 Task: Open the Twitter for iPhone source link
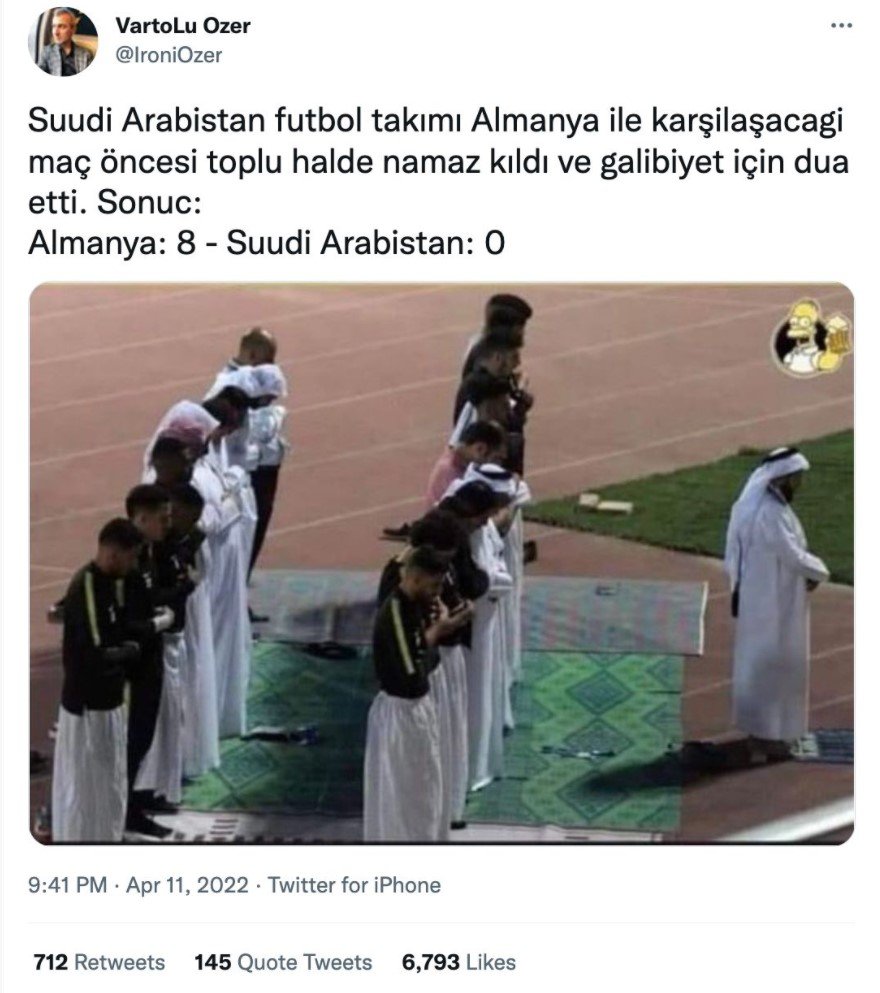[354, 885]
